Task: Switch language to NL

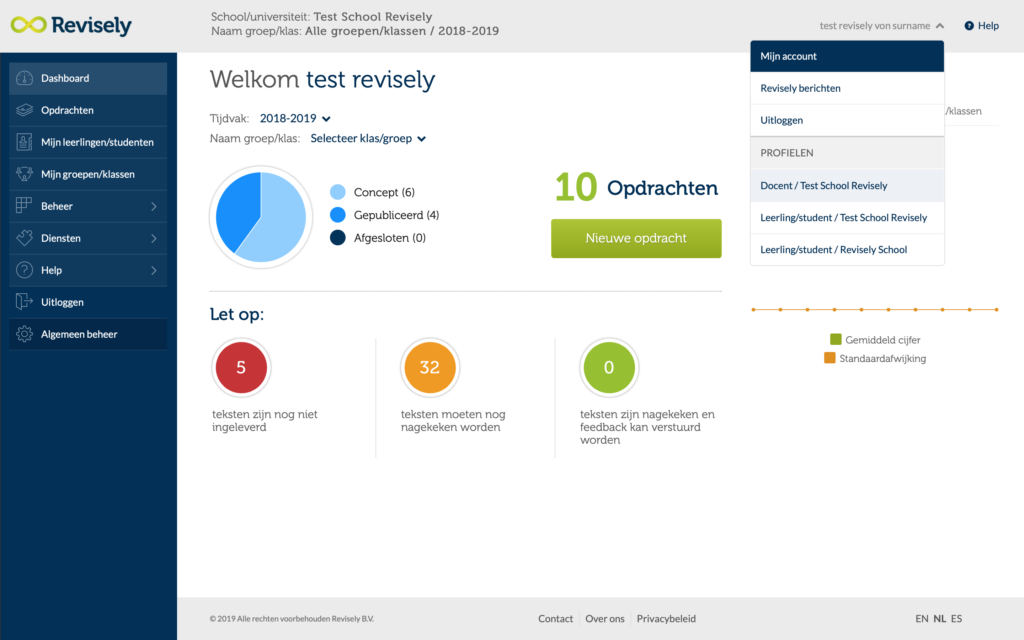Action: [x=939, y=618]
